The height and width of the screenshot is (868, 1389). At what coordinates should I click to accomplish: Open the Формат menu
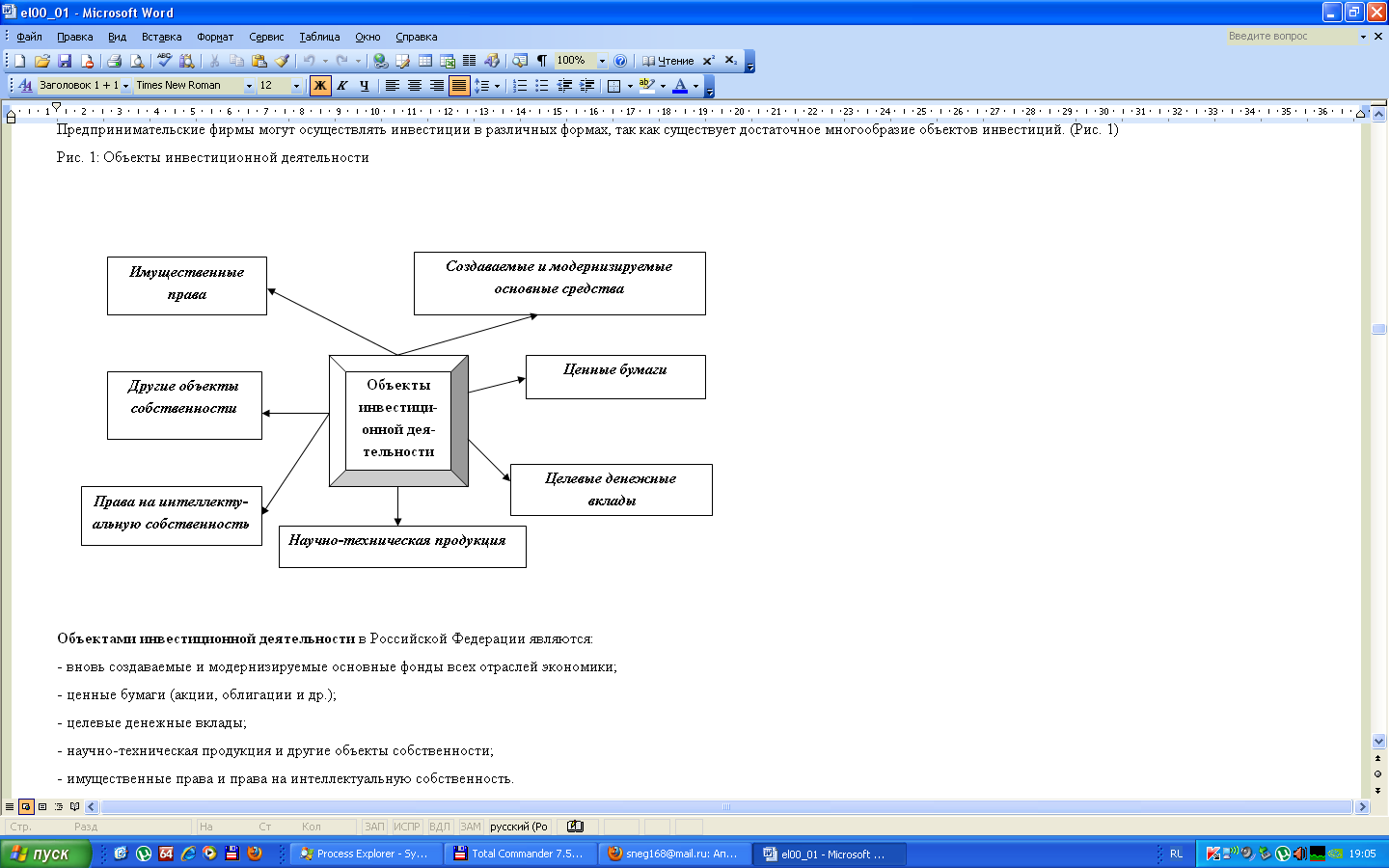(x=215, y=37)
